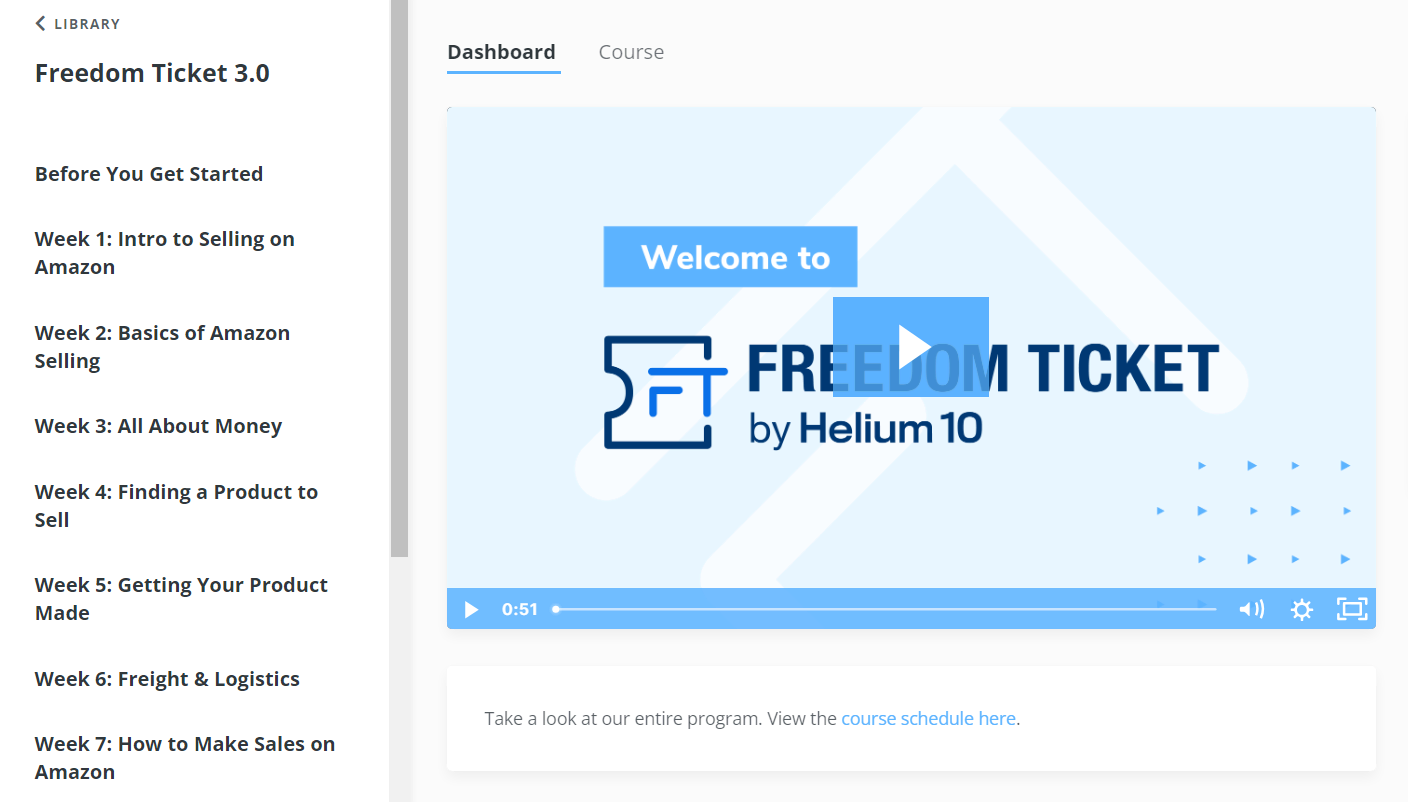The width and height of the screenshot is (1408, 802).
Task: Click the back arrow beside Library
Action: pyautogui.click(x=39, y=23)
